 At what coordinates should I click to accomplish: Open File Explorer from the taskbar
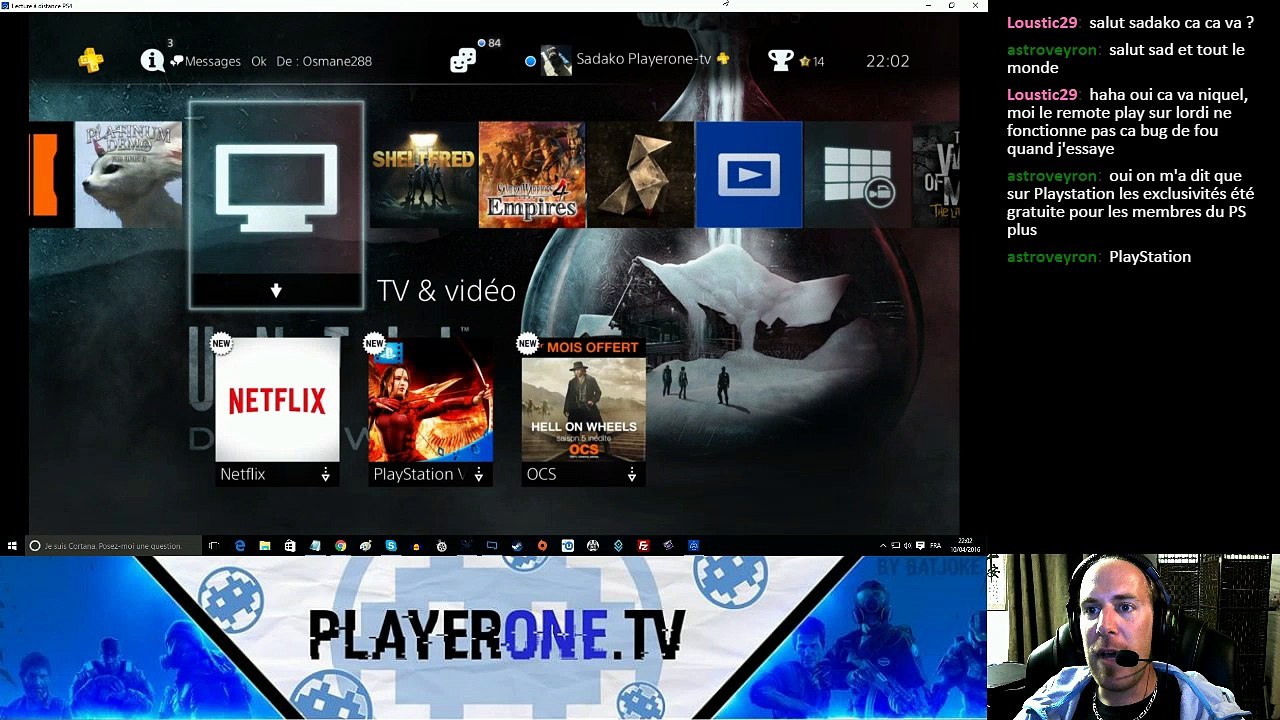tap(265, 546)
